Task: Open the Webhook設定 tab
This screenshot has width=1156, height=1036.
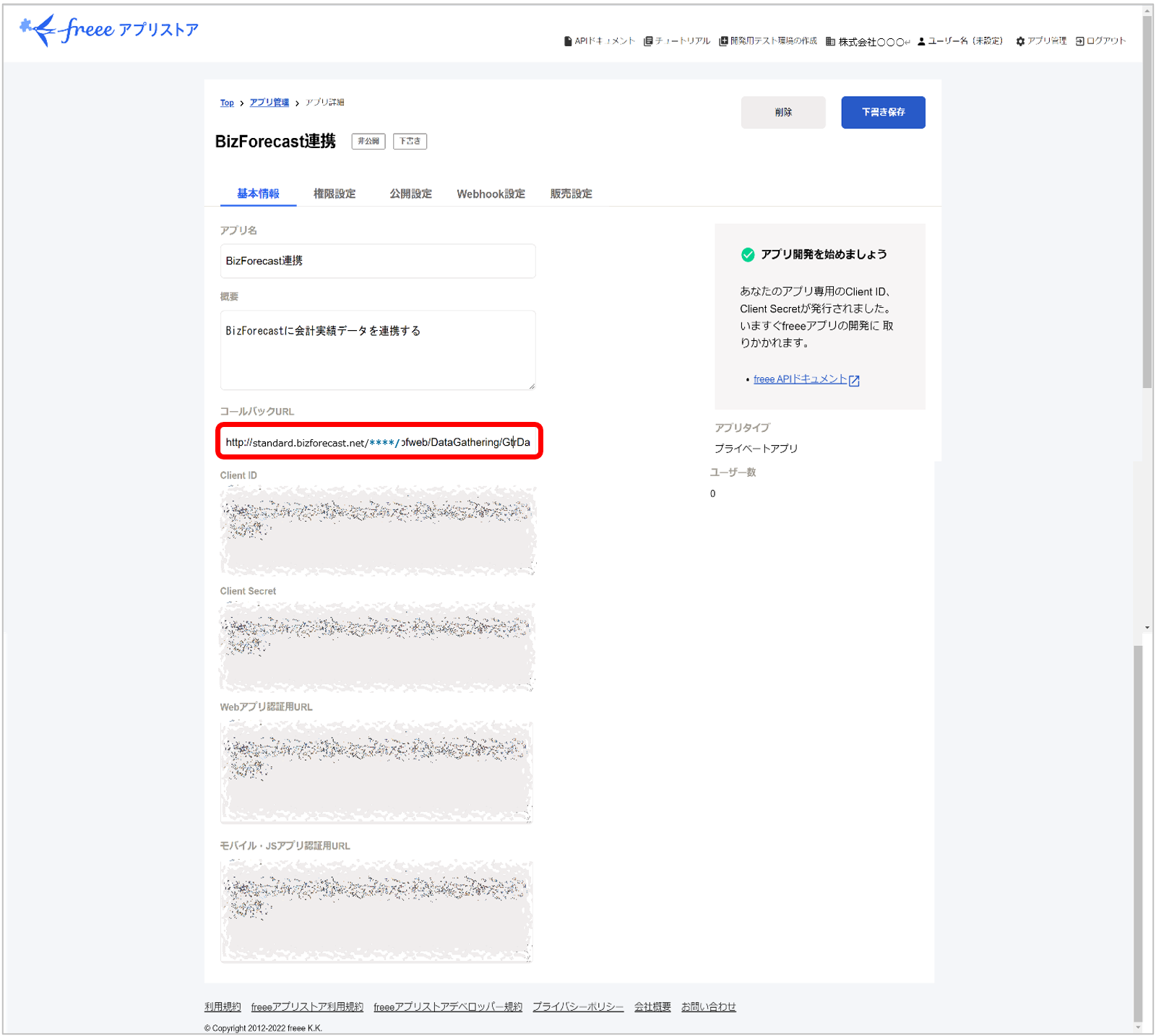Action: pos(491,194)
